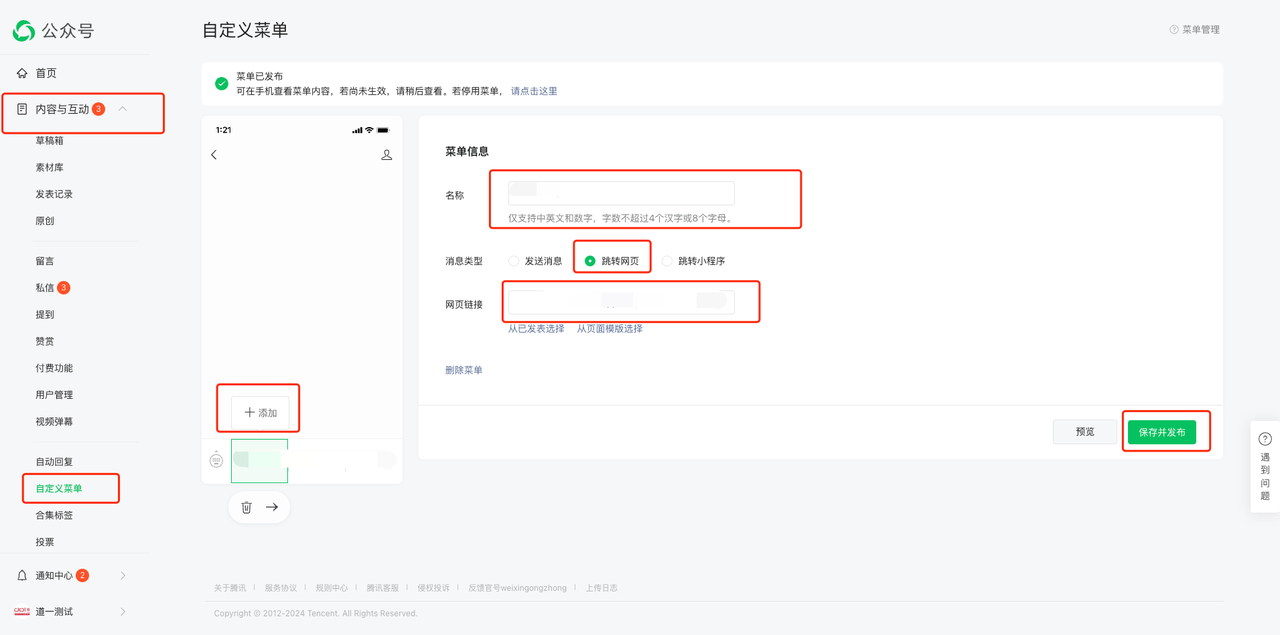This screenshot has height=635, width=1280.
Task: Click the back chevron in phone preview
Action: (x=214, y=155)
